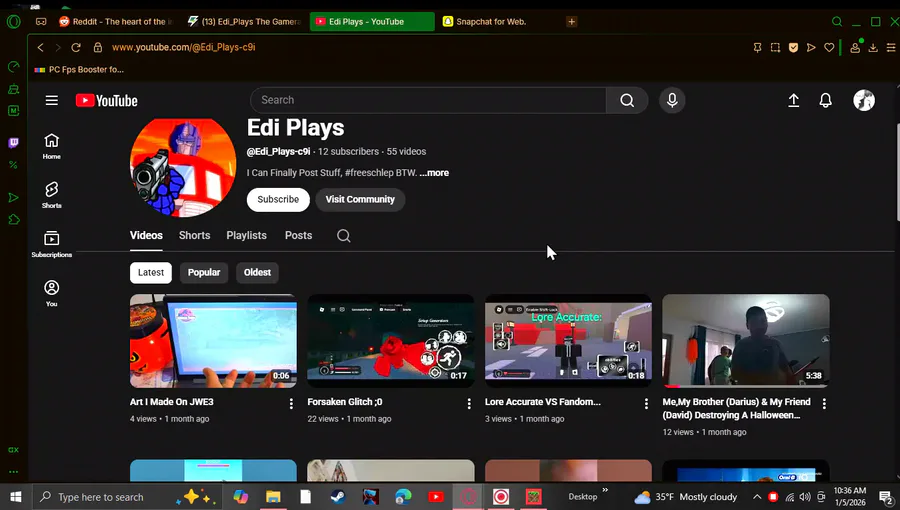Open Lore Accurate VS Fandom title link

[543, 402]
